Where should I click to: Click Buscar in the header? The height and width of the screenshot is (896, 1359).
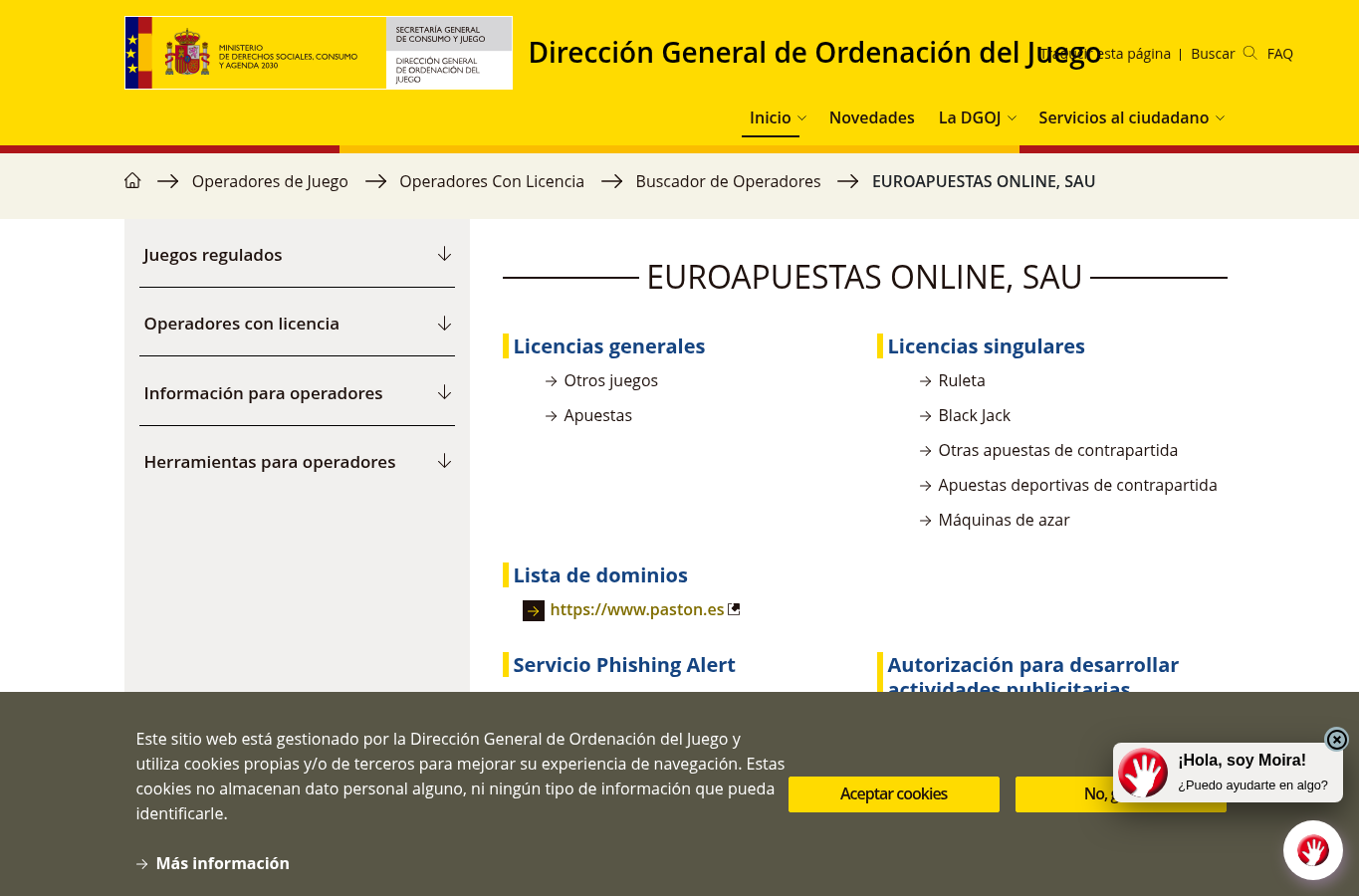(1213, 54)
